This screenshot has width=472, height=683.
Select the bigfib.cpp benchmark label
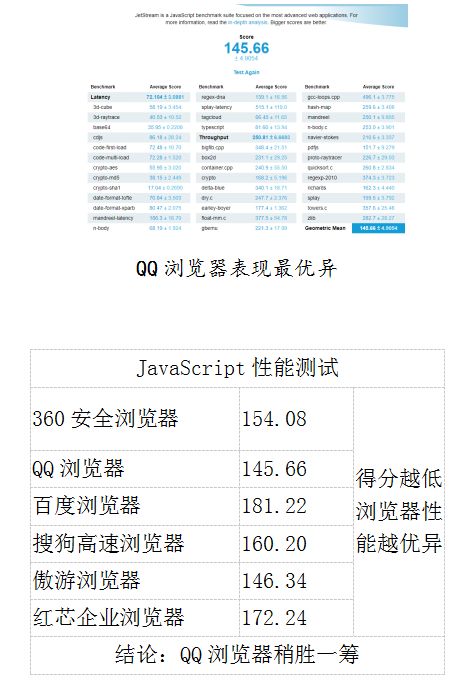[213, 148]
